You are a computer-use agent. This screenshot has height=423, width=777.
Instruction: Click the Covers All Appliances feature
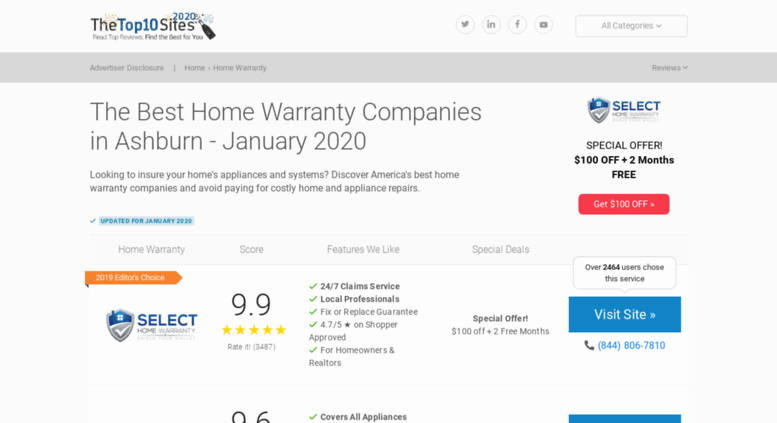[x=363, y=417]
